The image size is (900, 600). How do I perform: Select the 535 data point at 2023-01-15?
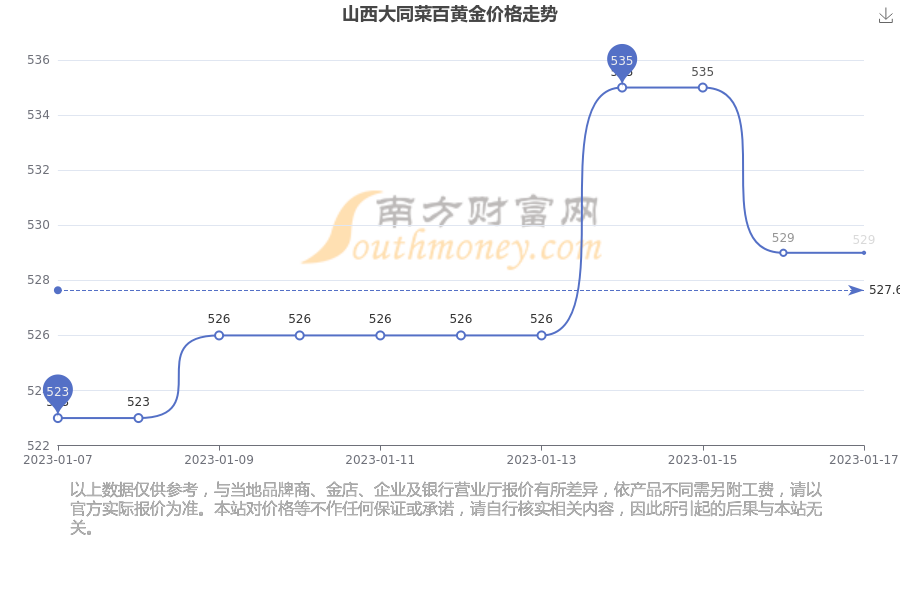point(703,88)
